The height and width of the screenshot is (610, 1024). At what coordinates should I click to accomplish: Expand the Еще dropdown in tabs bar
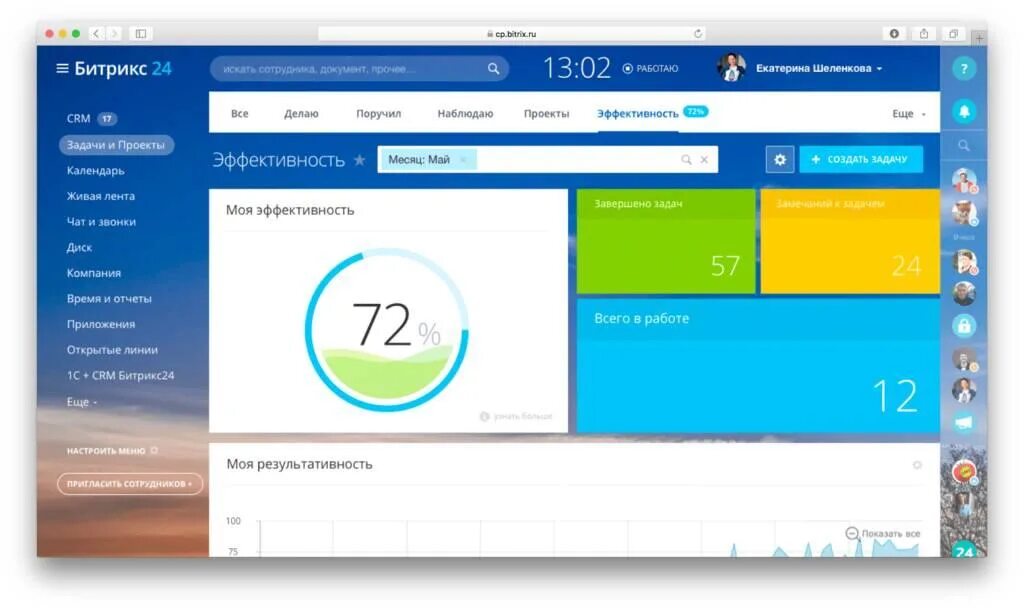908,114
